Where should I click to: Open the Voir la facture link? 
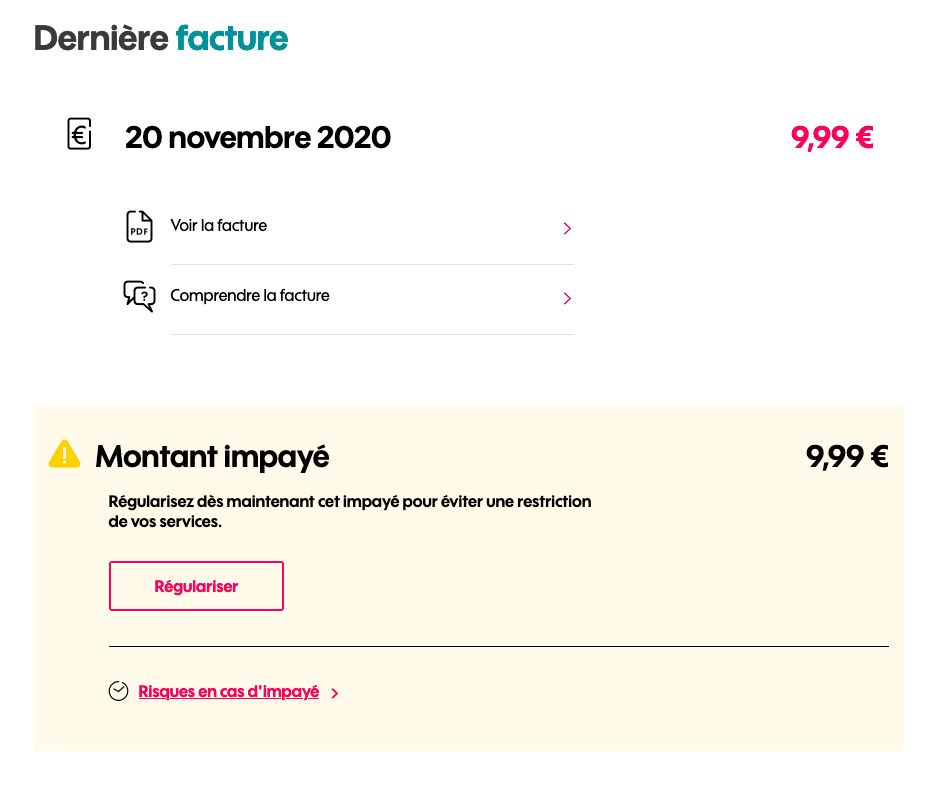coord(219,226)
